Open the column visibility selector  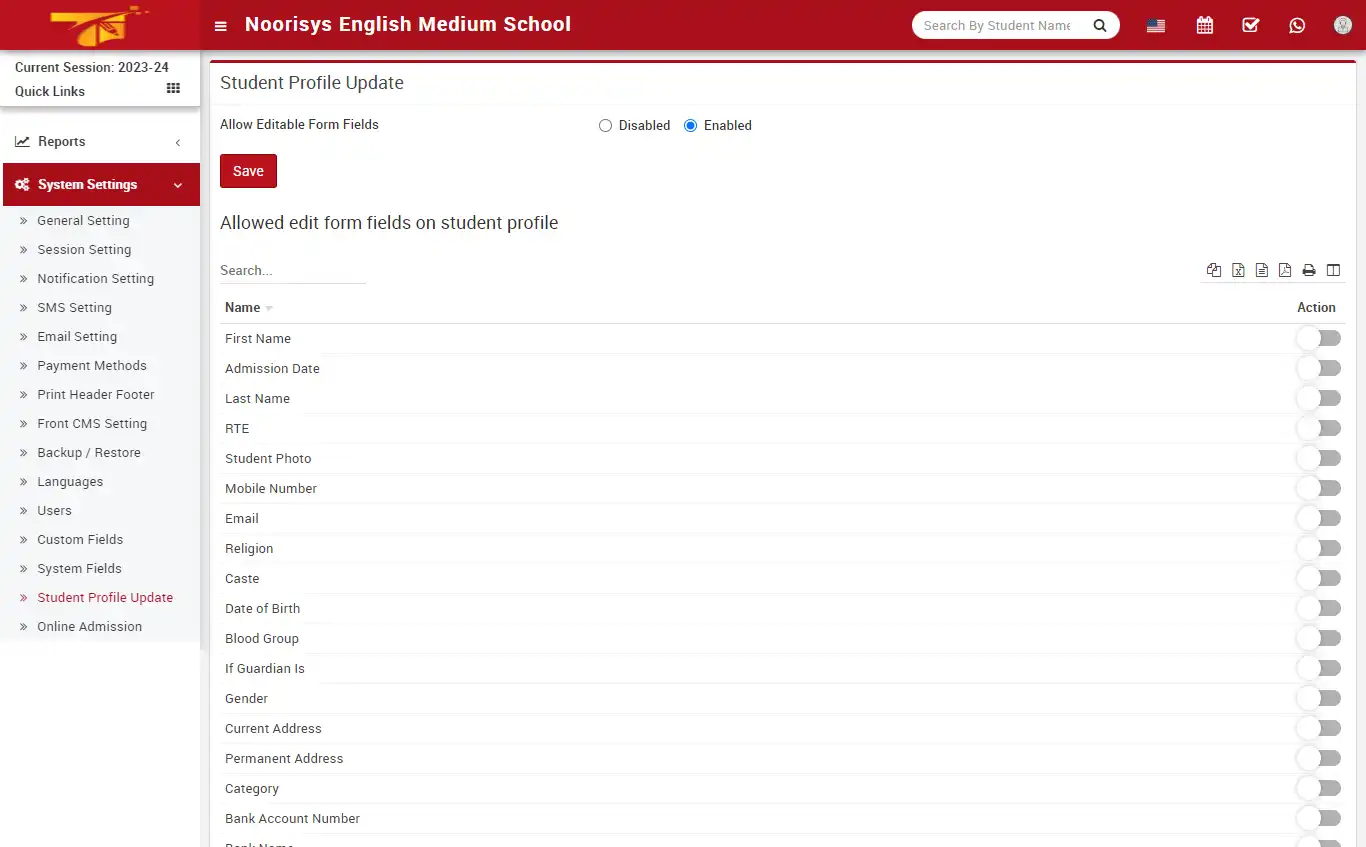pyautogui.click(x=1333, y=270)
